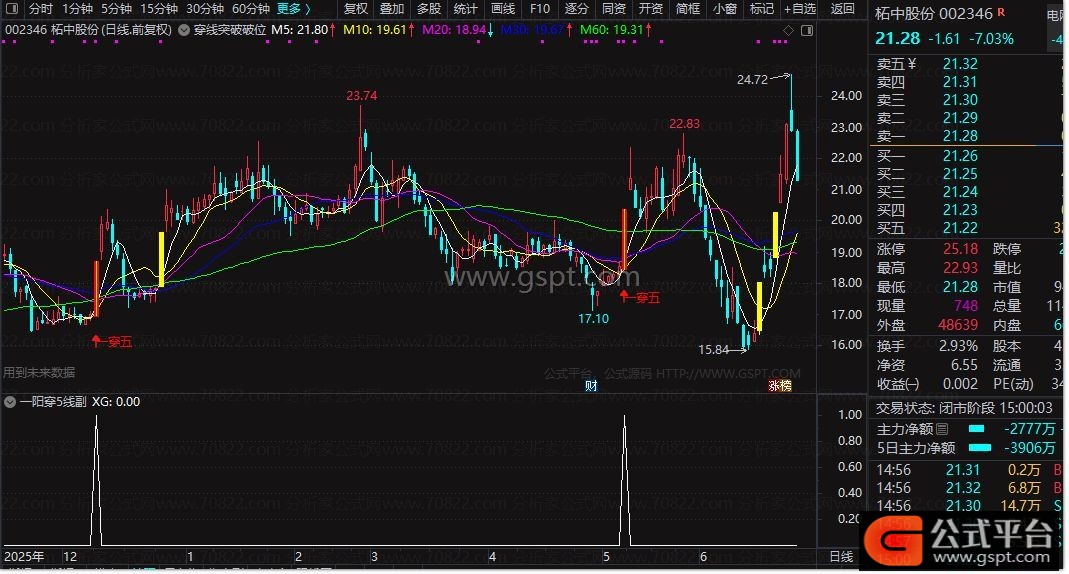Click the 财 financial marker on chart
This screenshot has width=1069, height=574.
pyautogui.click(x=591, y=386)
